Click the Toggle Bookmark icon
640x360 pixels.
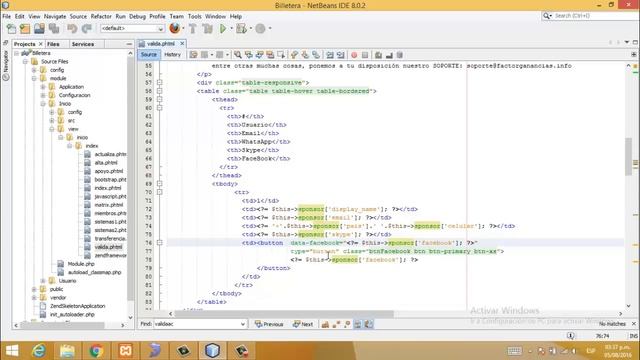pos(316,55)
